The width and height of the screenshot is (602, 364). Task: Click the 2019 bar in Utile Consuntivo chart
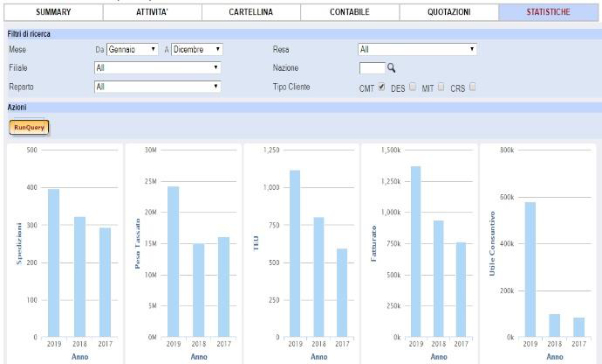[530, 270]
